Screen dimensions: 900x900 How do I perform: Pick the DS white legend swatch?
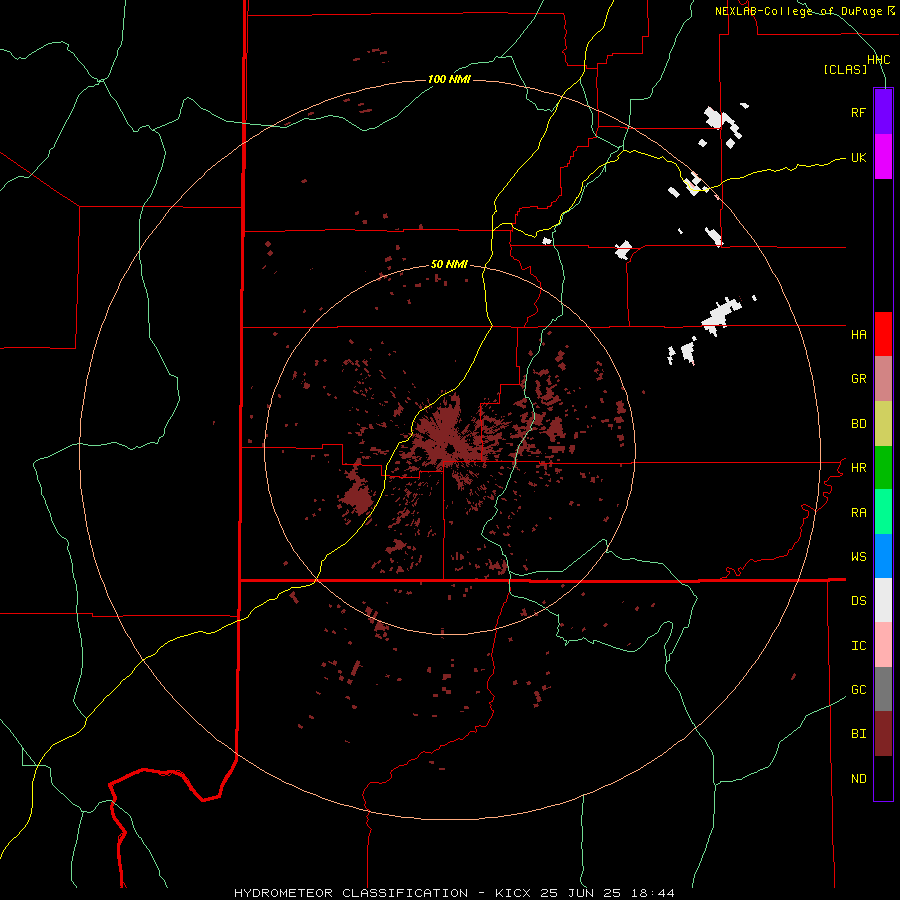(883, 600)
